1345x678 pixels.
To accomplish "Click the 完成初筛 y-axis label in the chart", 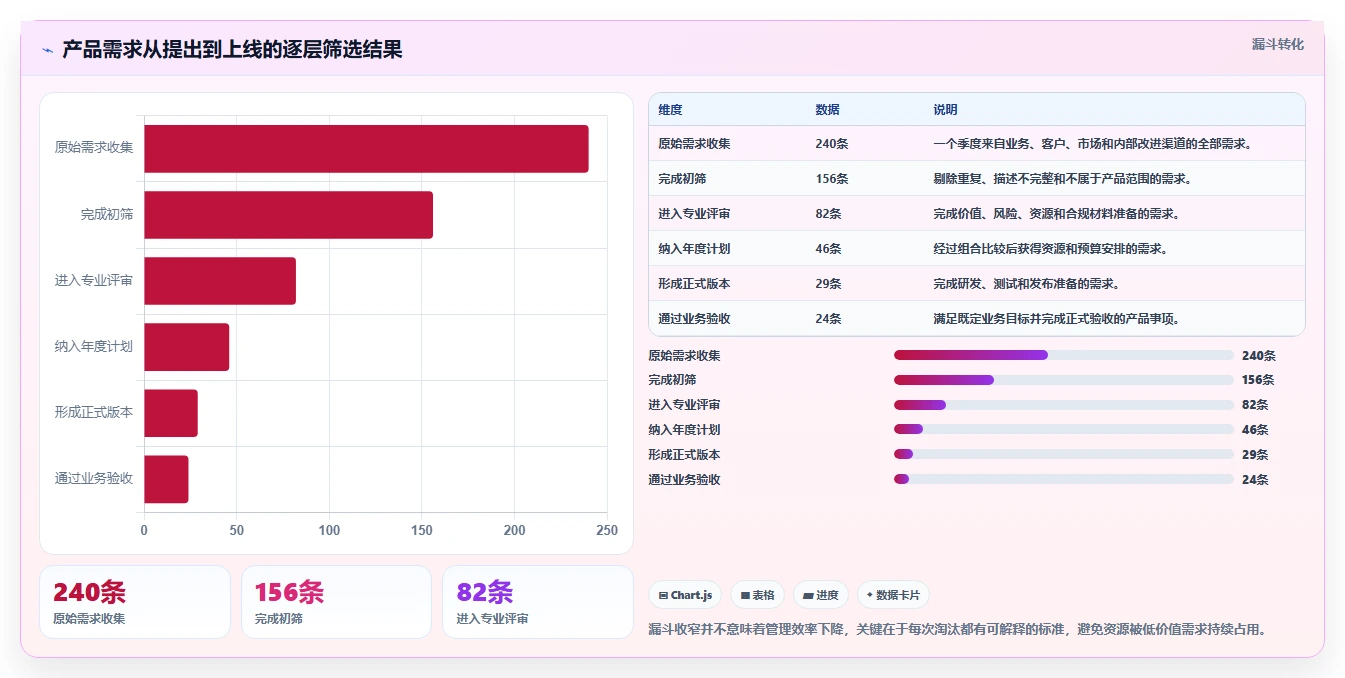I will [x=107, y=214].
